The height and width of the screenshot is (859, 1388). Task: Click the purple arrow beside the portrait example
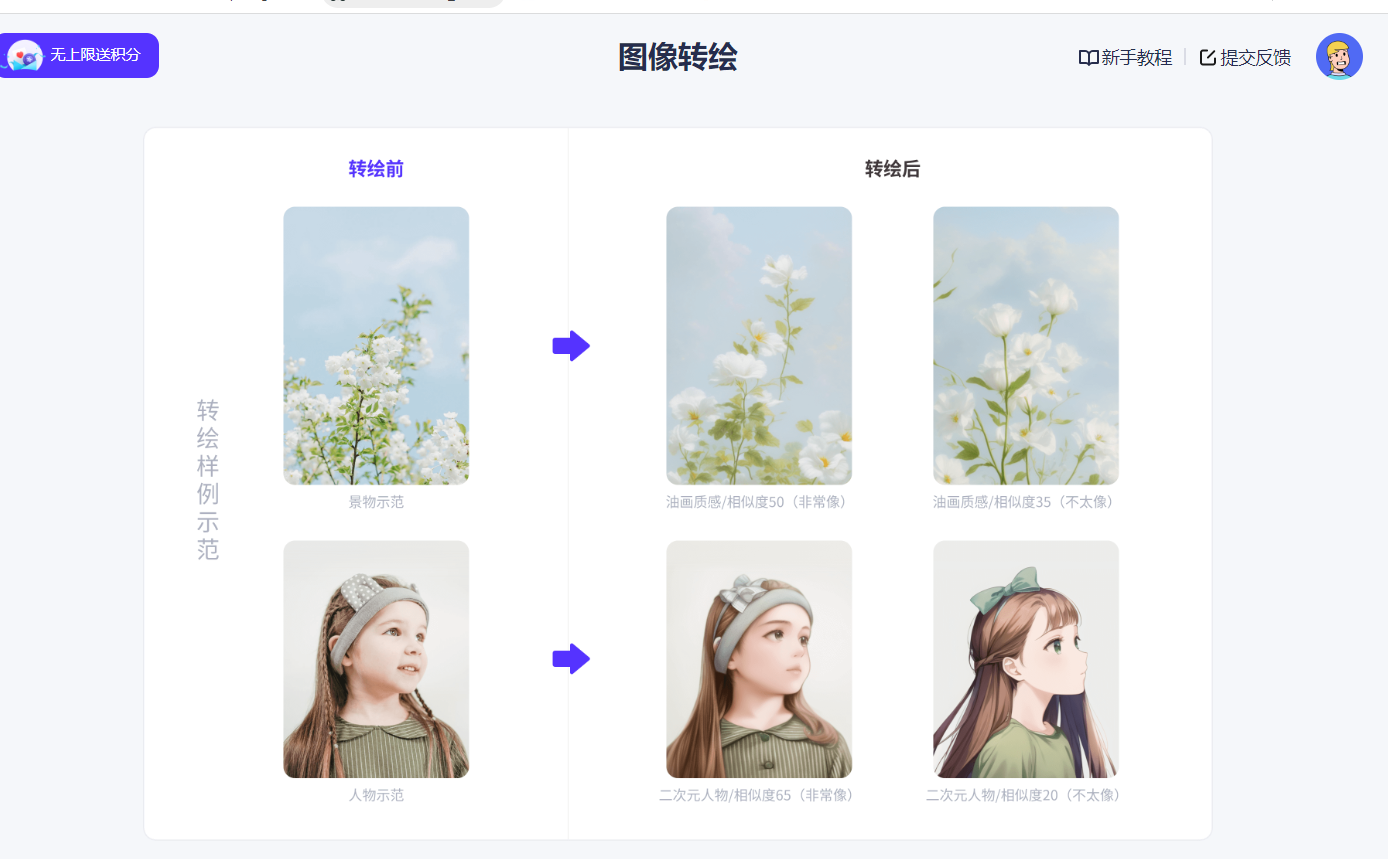click(571, 659)
